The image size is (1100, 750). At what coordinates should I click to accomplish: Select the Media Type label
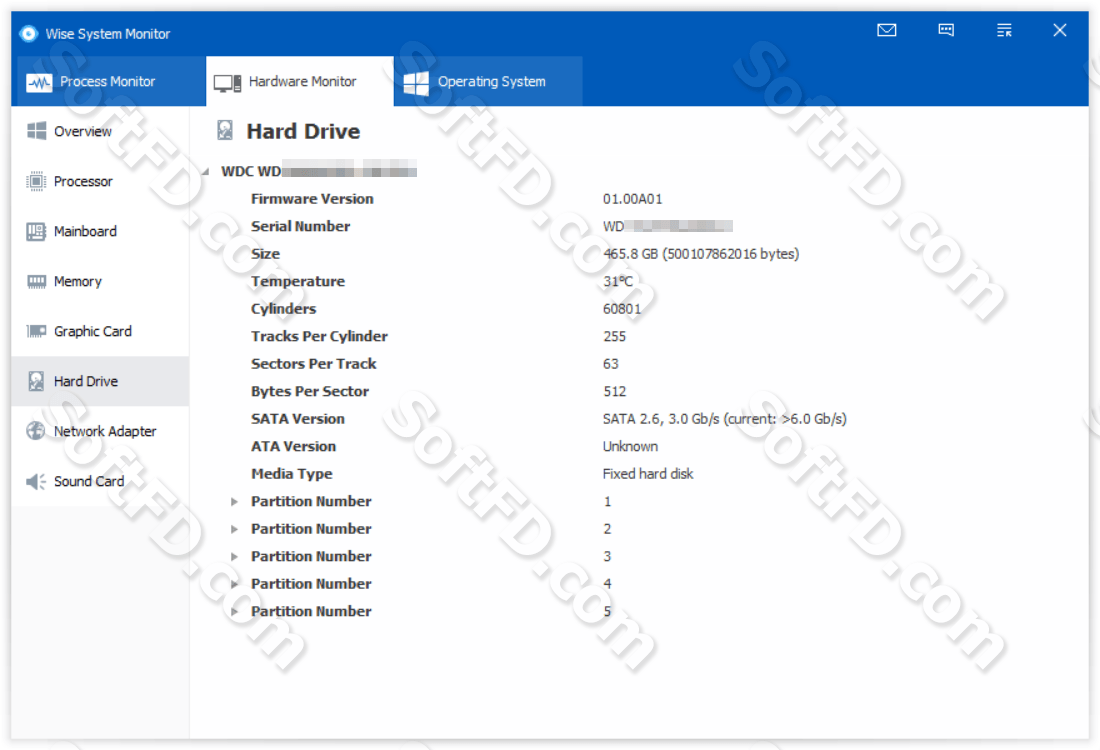pos(292,474)
